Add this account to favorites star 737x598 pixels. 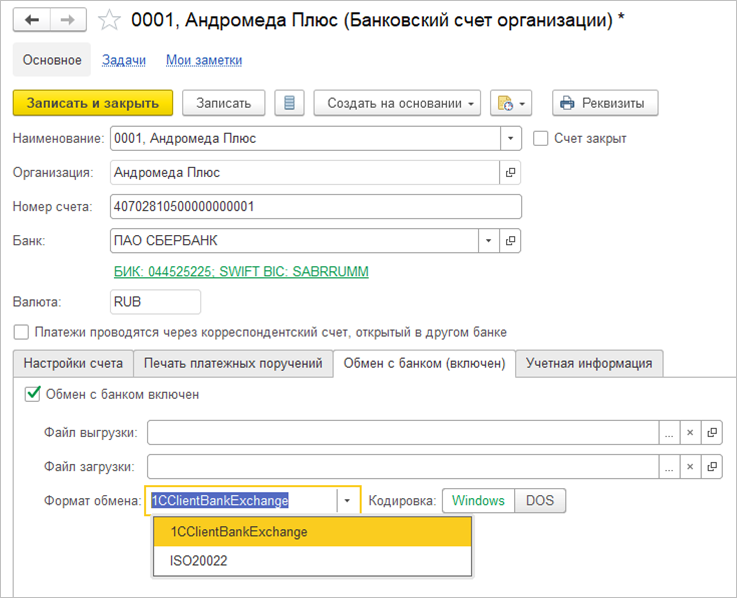coord(111,20)
